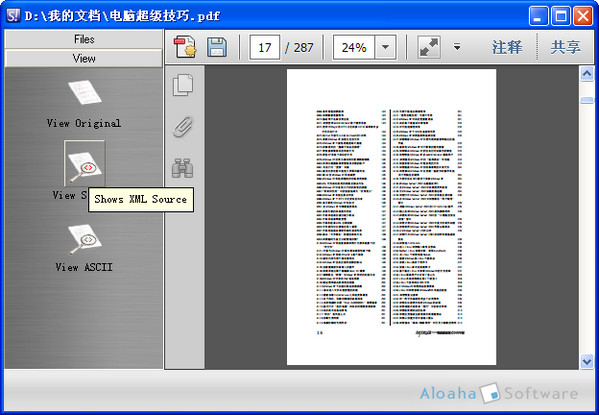Click the zoom field showing 24%
Image resolution: width=599 pixels, height=415 pixels.
click(x=354, y=47)
